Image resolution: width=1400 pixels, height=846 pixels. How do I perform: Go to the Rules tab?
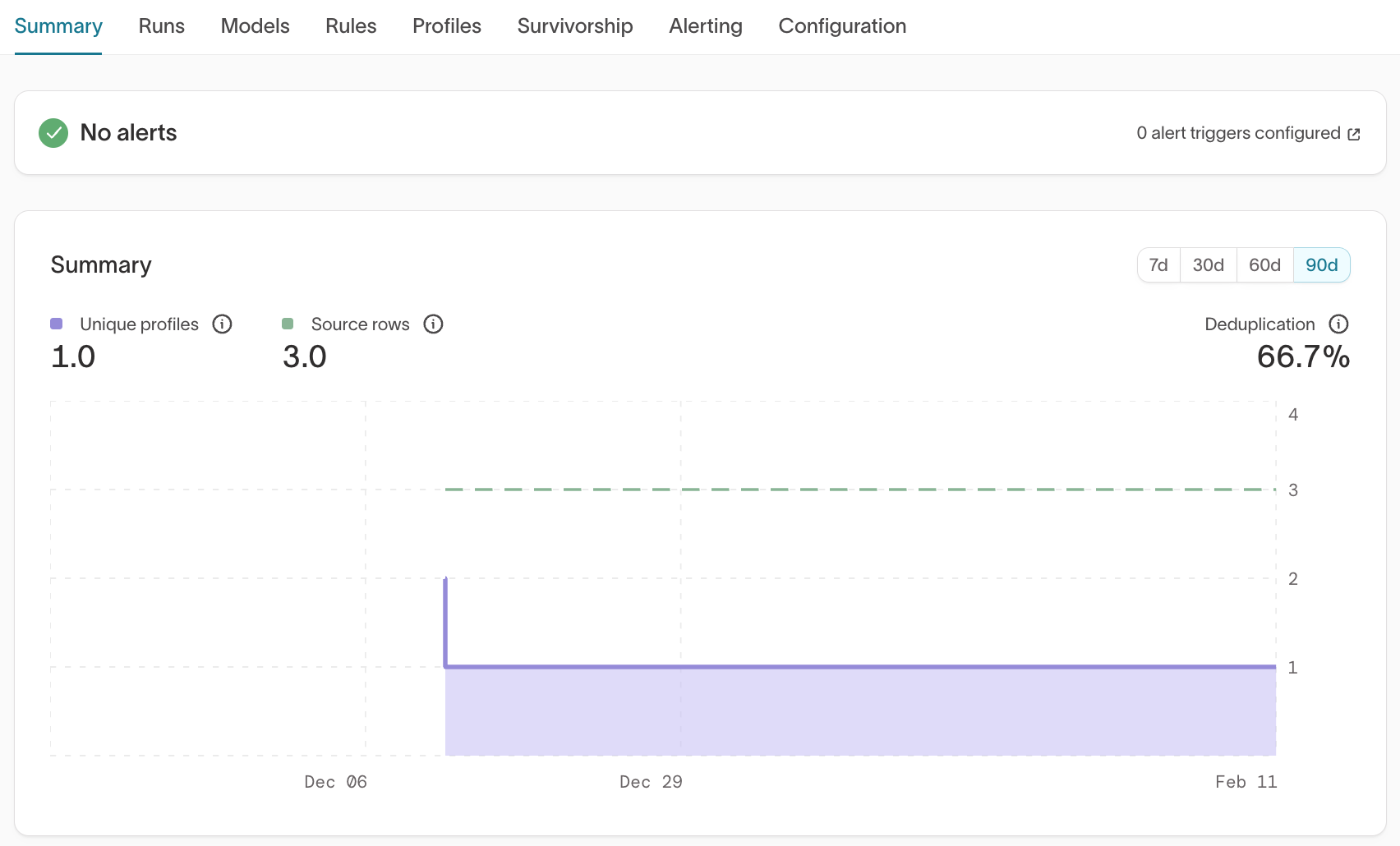pos(351,26)
